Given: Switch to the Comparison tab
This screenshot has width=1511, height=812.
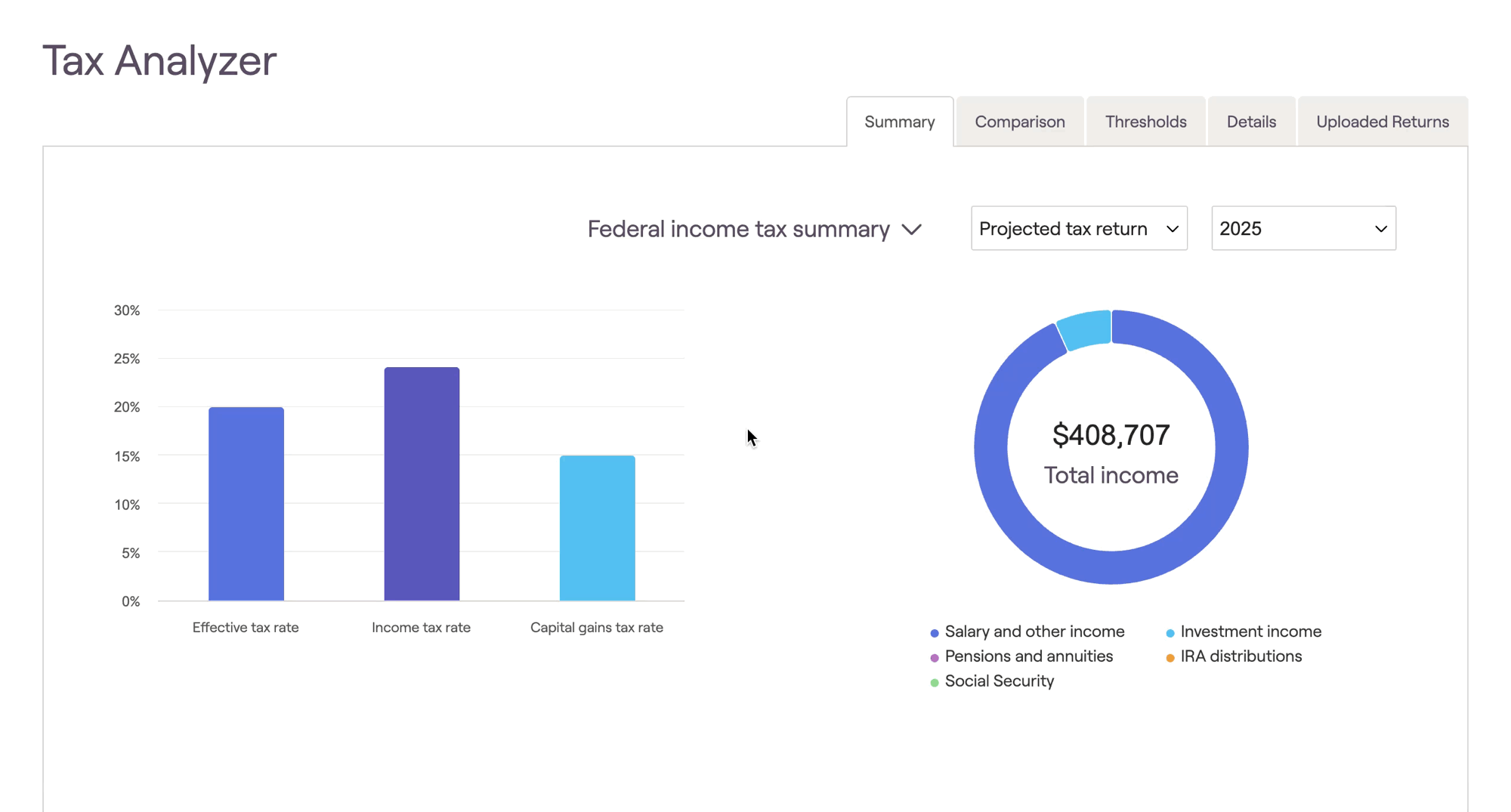Looking at the screenshot, I should pos(1019,122).
